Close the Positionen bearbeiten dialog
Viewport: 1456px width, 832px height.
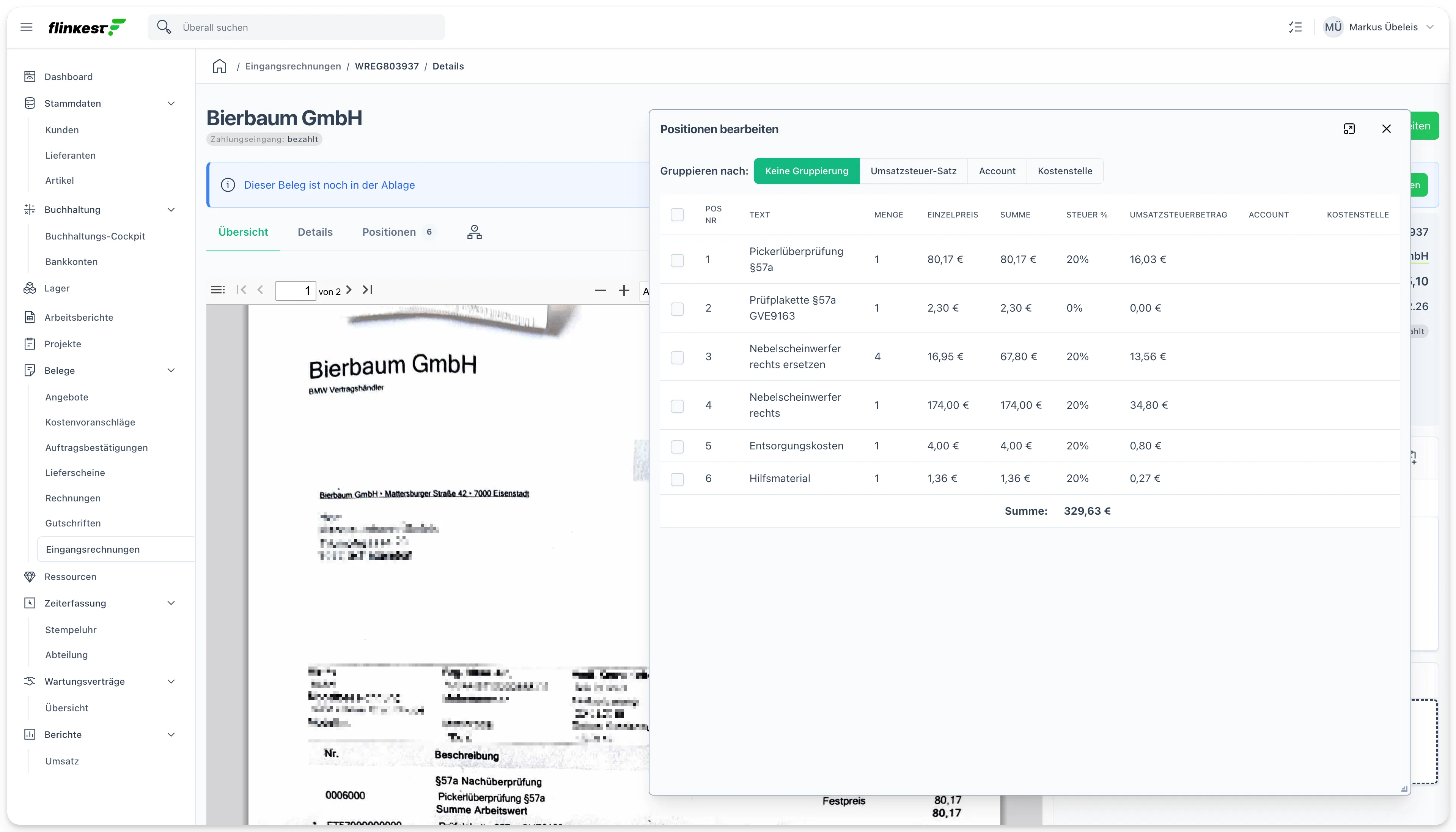click(x=1386, y=129)
